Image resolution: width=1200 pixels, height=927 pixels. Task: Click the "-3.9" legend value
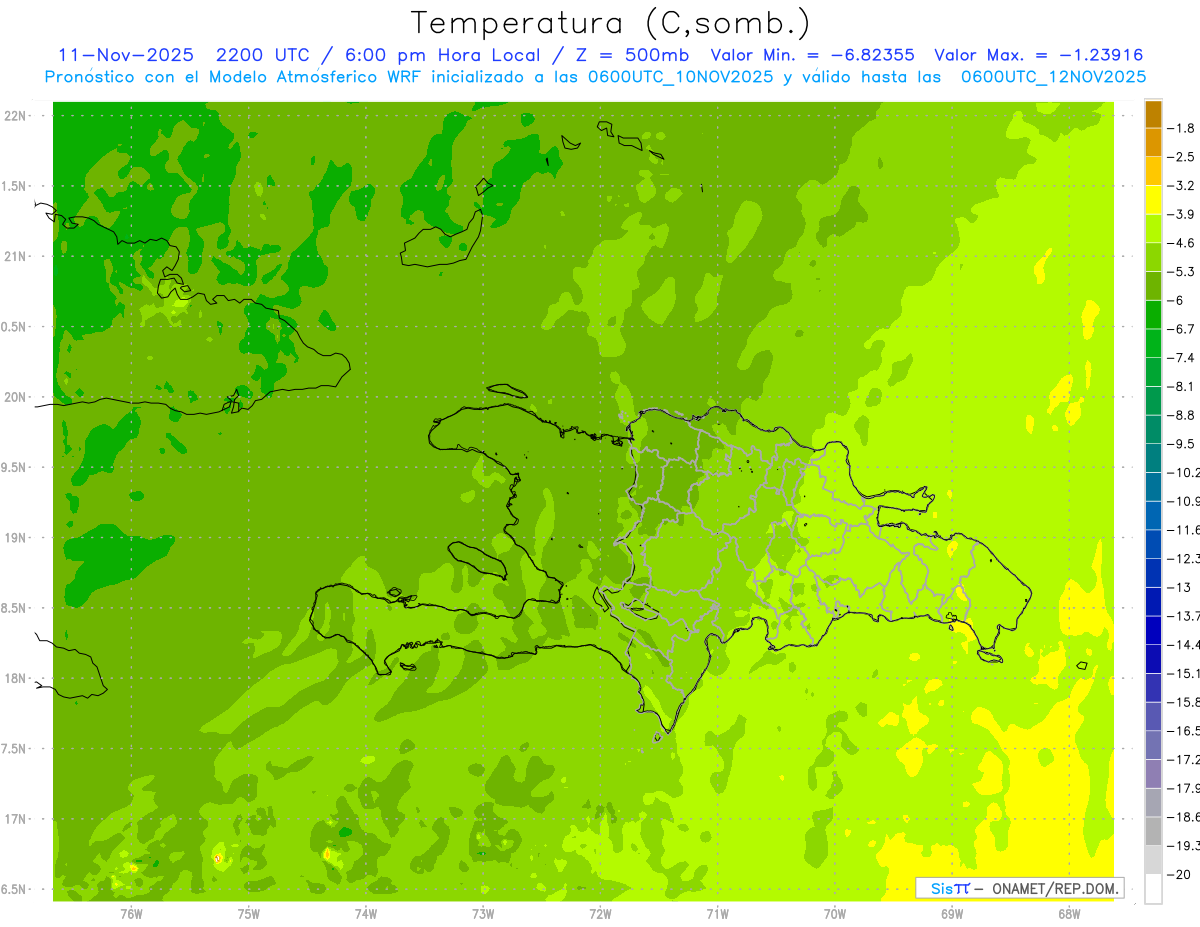pyautogui.click(x=1182, y=214)
